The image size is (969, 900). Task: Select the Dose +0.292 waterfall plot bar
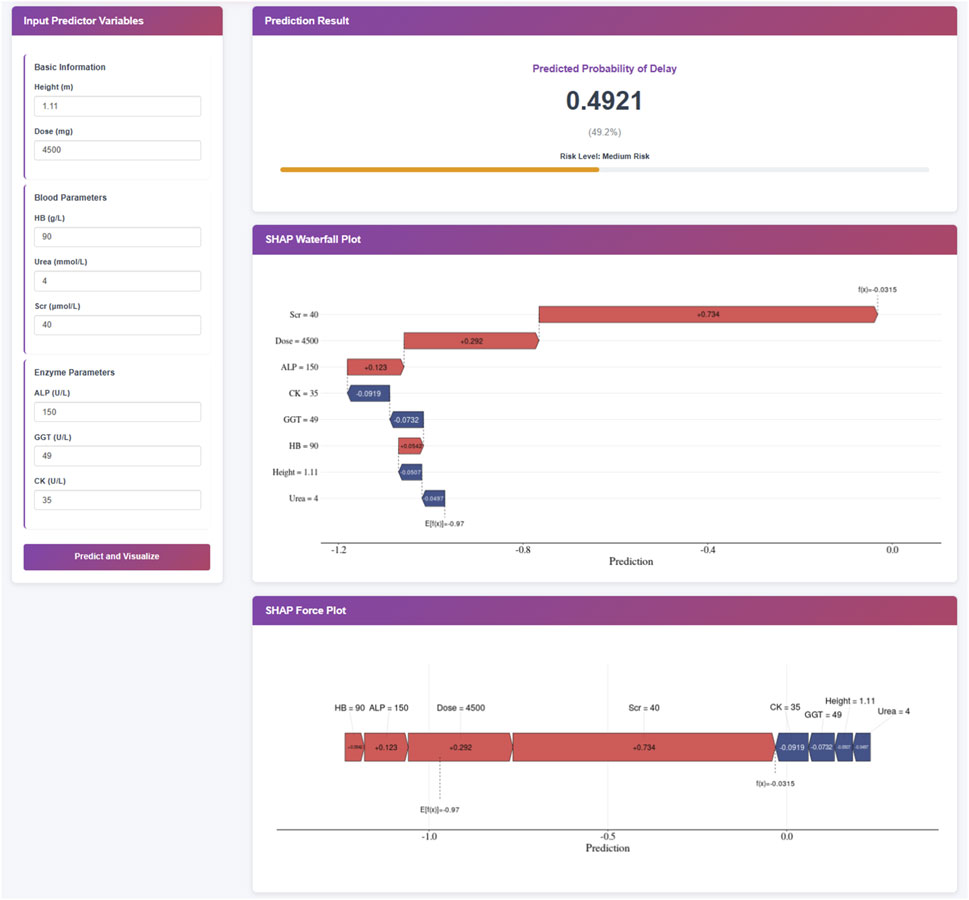(x=470, y=341)
